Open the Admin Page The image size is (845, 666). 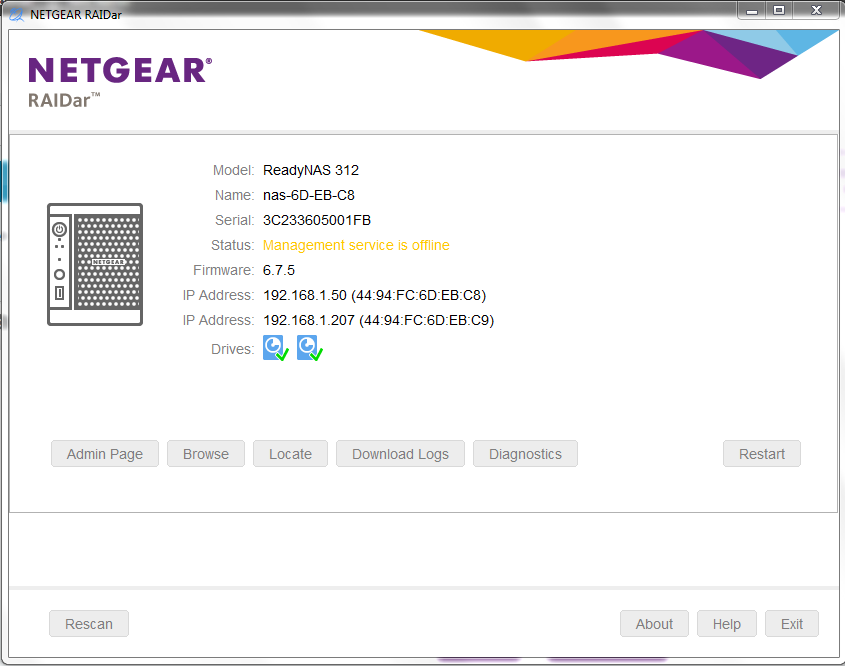(x=105, y=454)
